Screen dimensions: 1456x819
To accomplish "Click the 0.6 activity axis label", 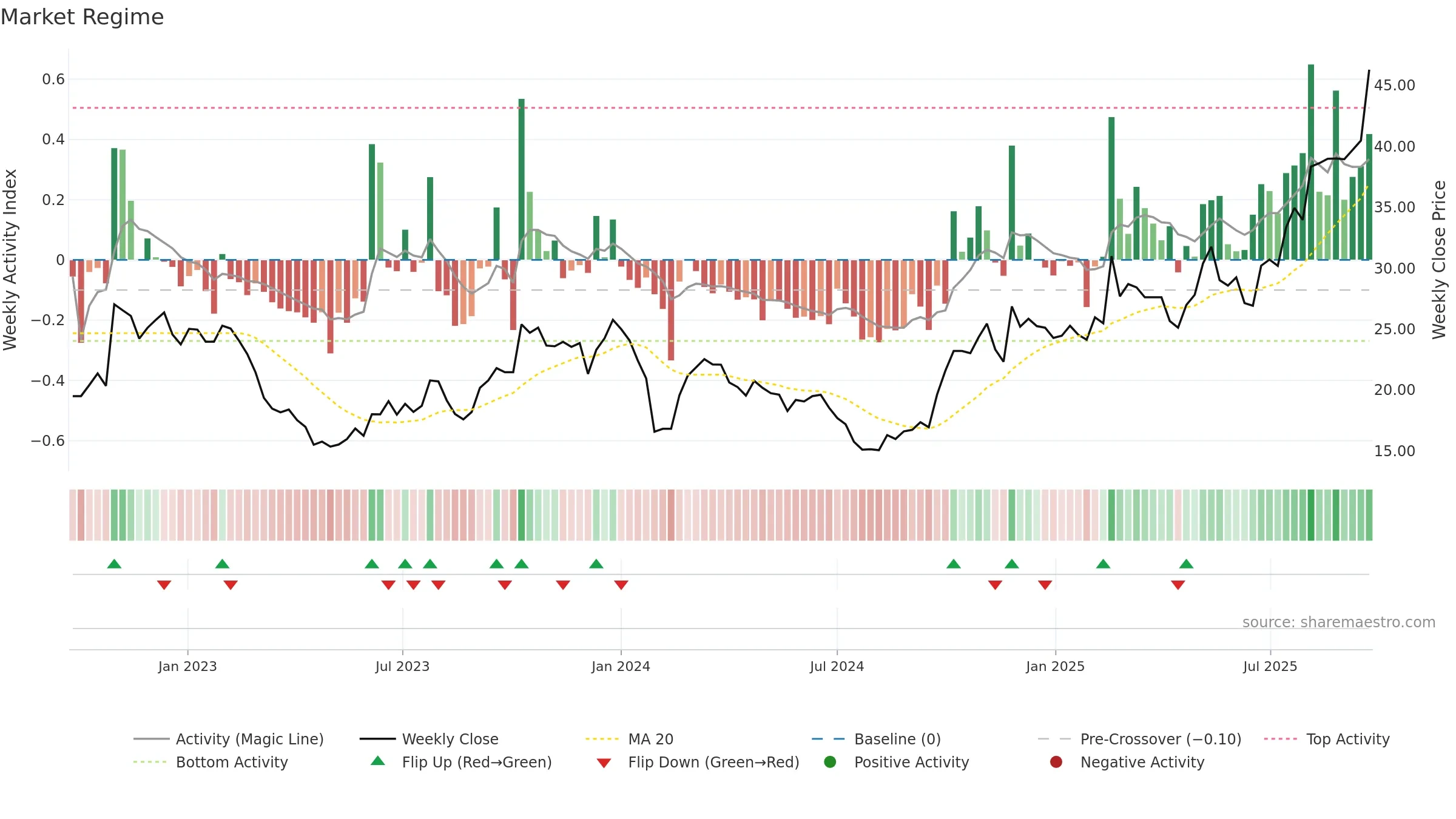I will click(x=53, y=79).
